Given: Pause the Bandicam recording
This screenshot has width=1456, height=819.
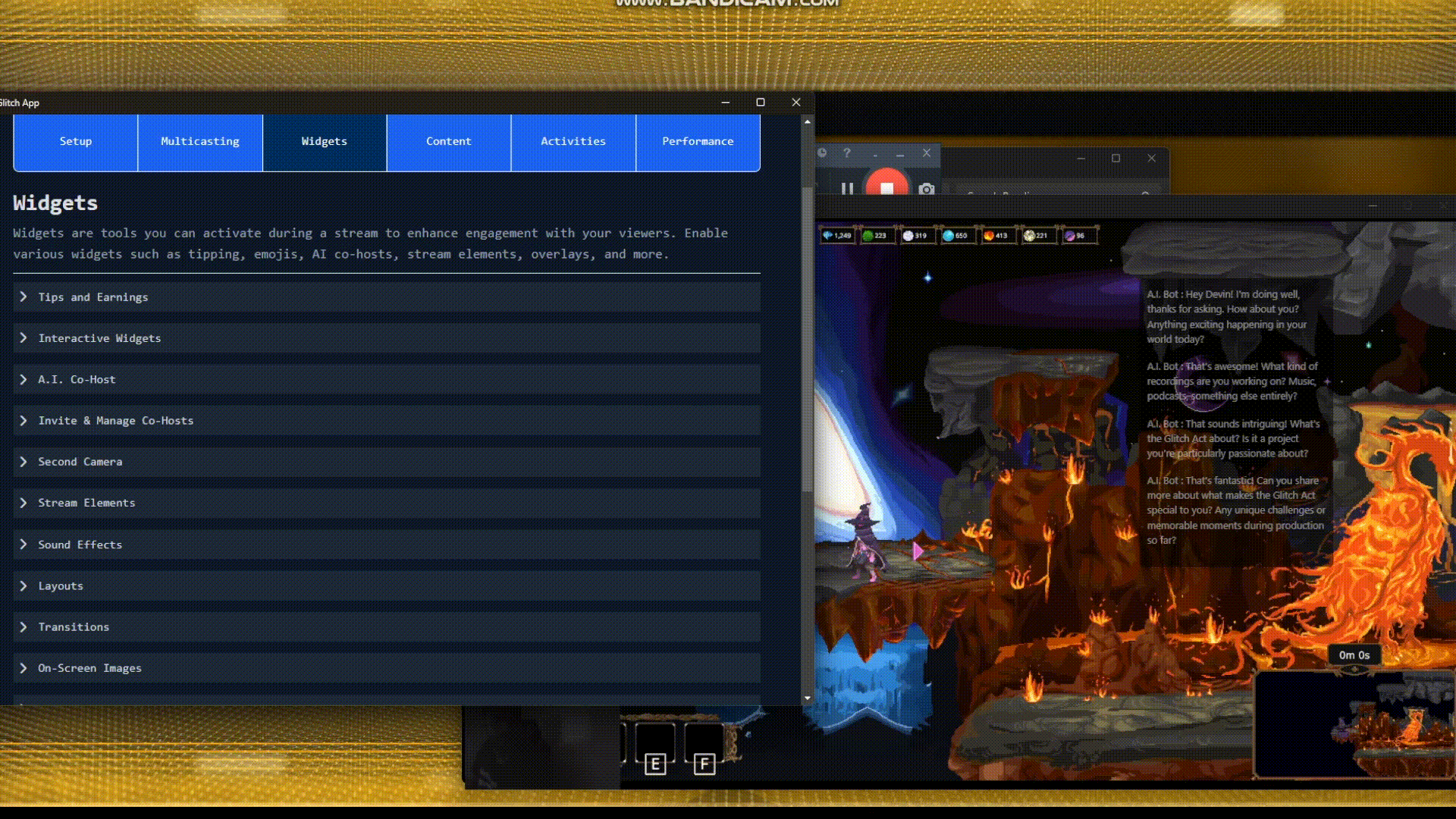Looking at the screenshot, I should [x=847, y=188].
